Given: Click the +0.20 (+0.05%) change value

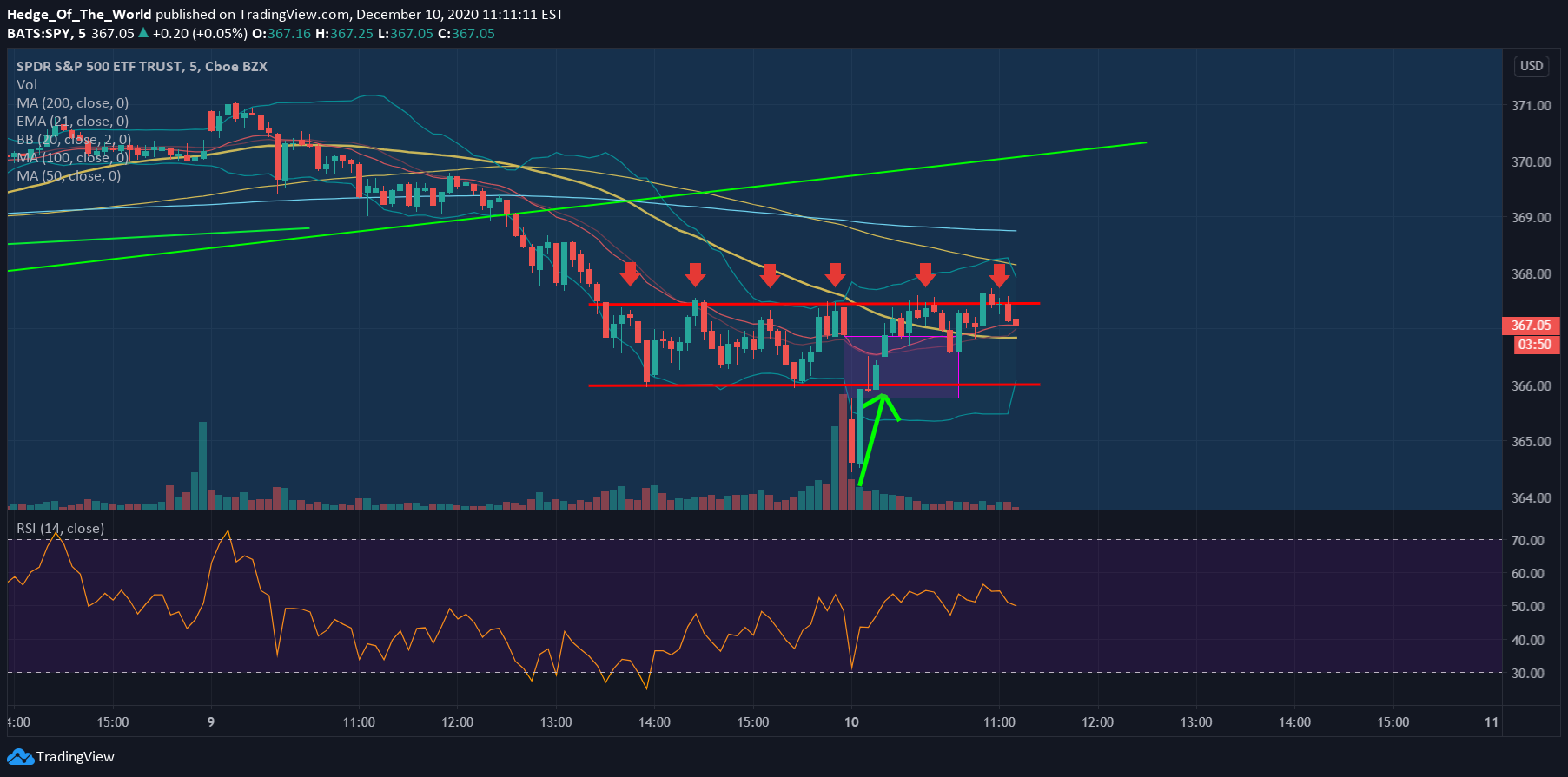Looking at the screenshot, I should point(200,33).
